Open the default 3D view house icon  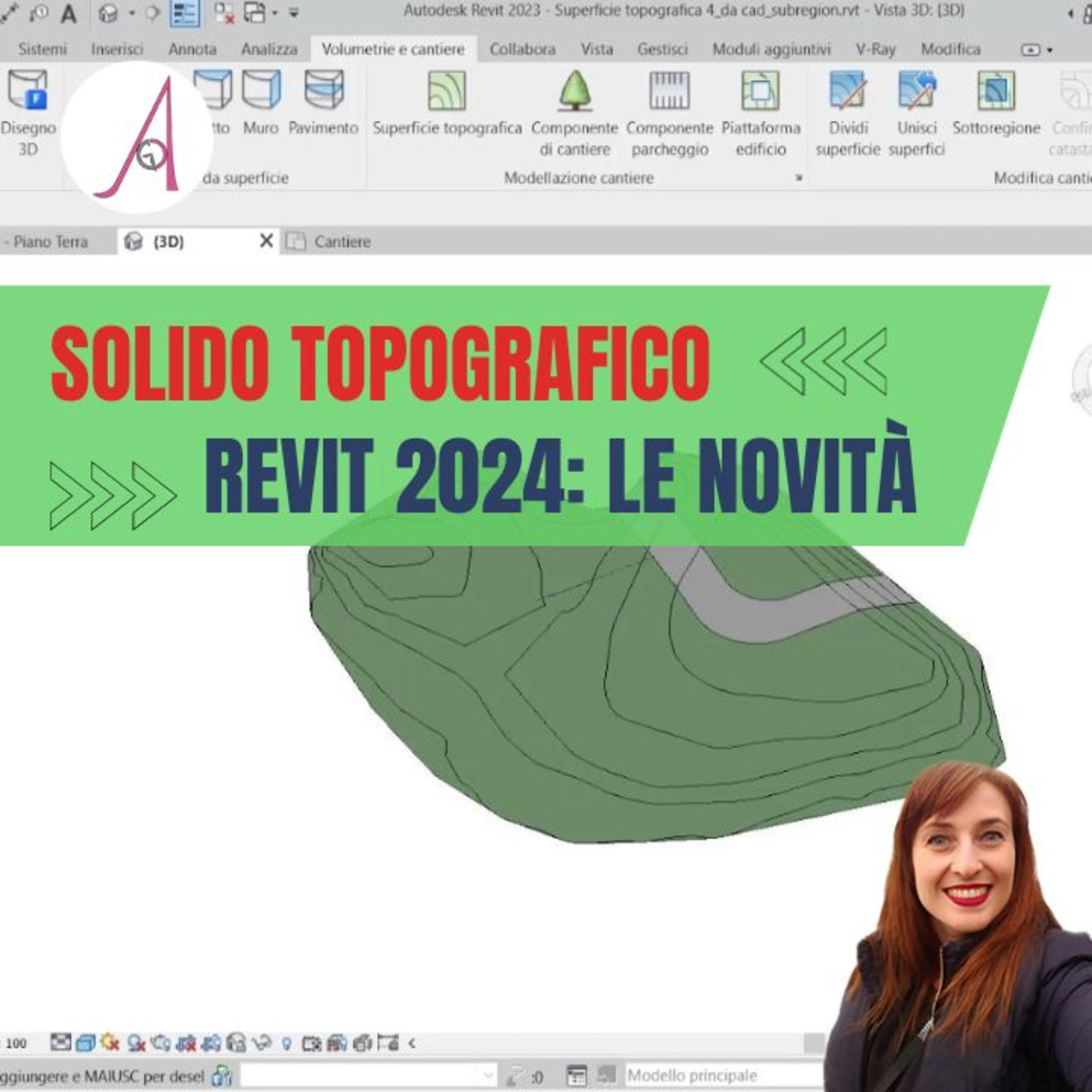(x=107, y=13)
